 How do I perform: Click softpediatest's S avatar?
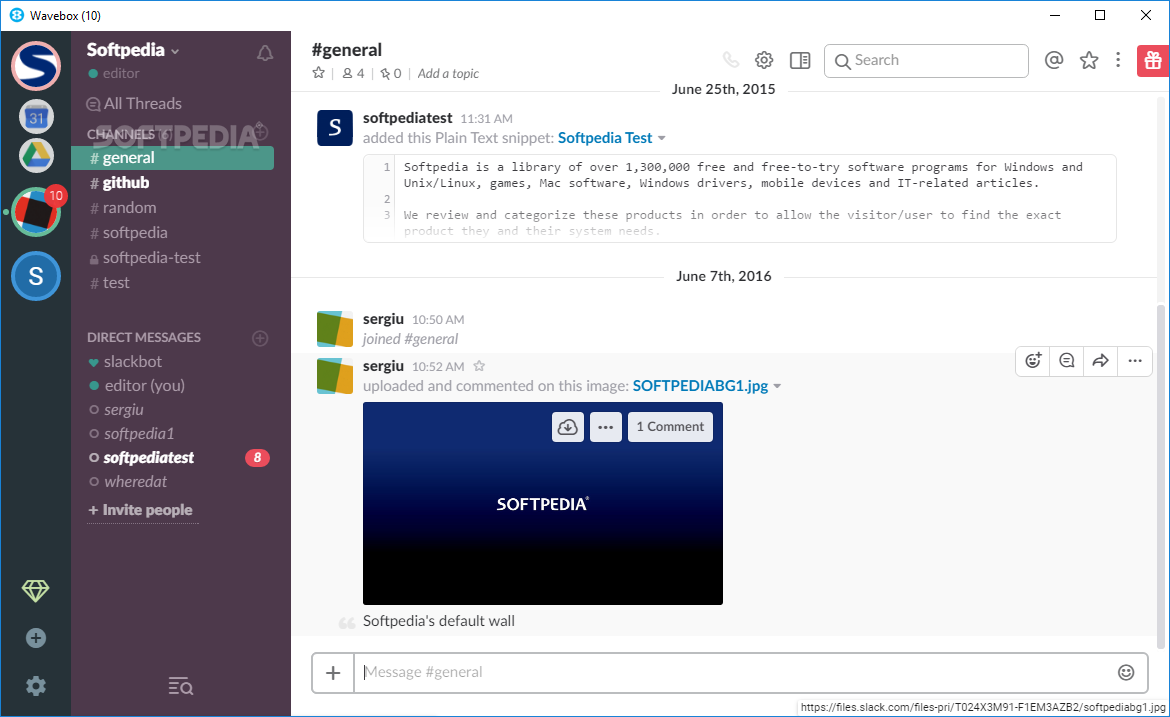coord(335,128)
